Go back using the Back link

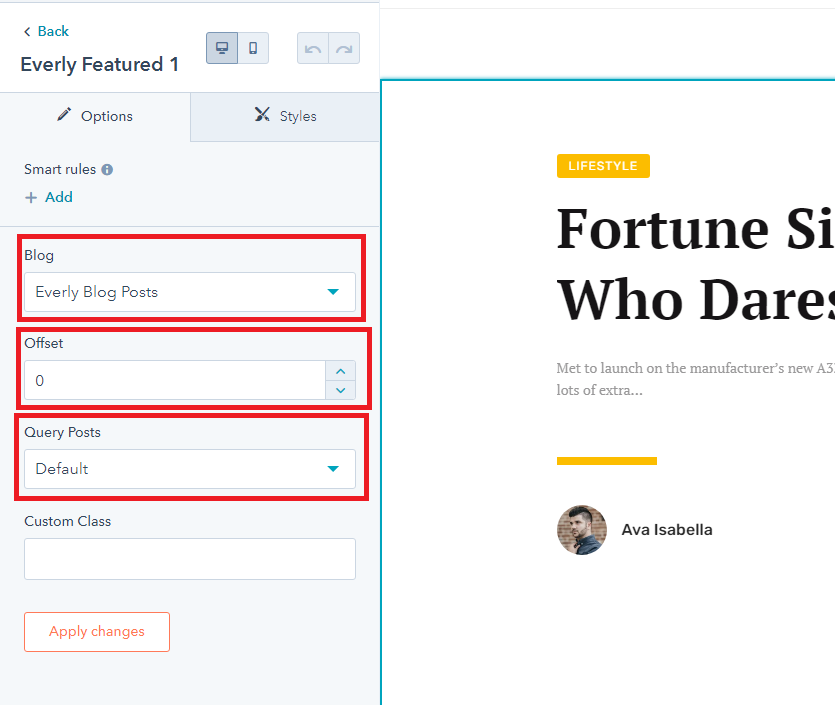tap(46, 31)
